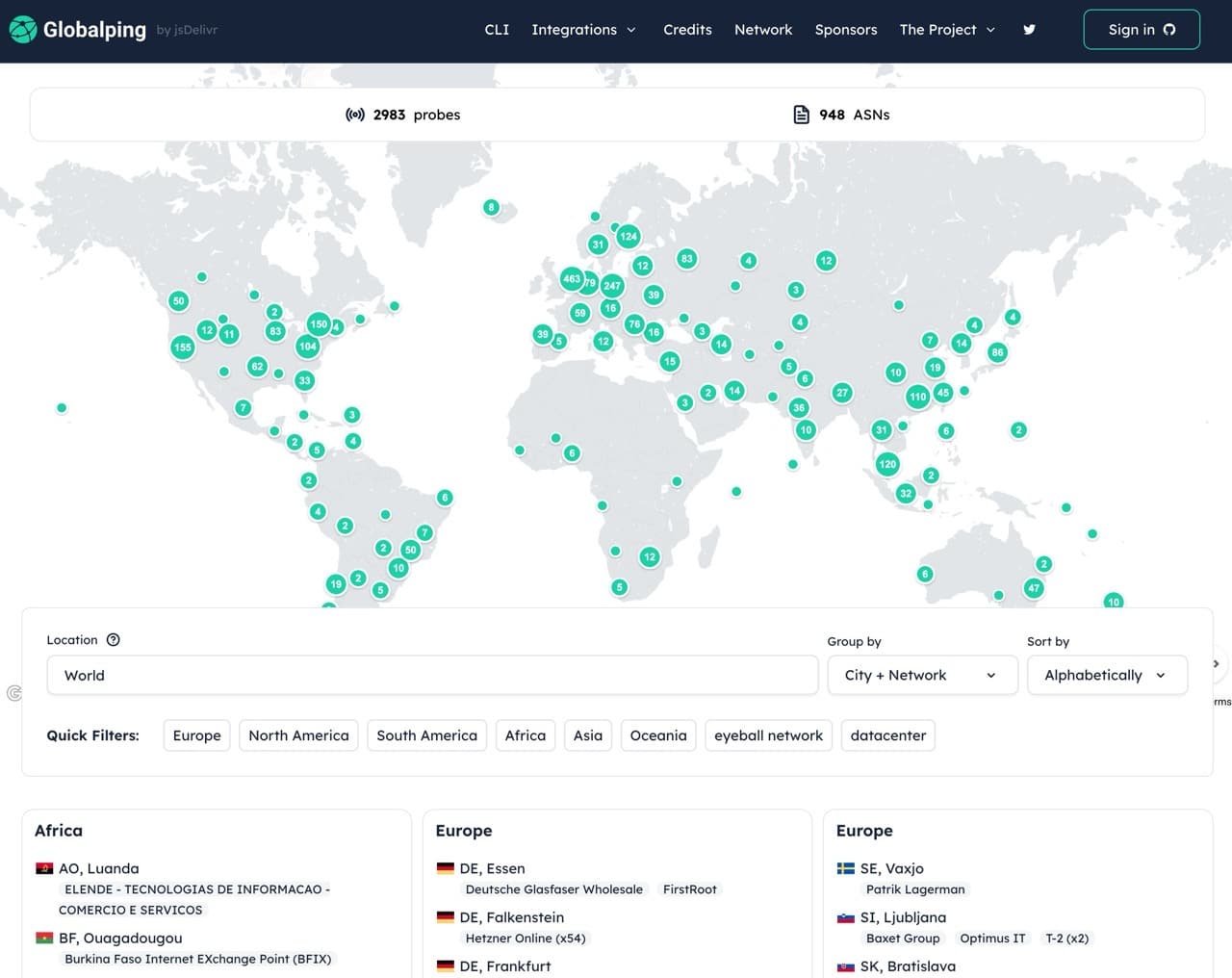Click the 8 probe marker over Iceland

pyautogui.click(x=492, y=207)
